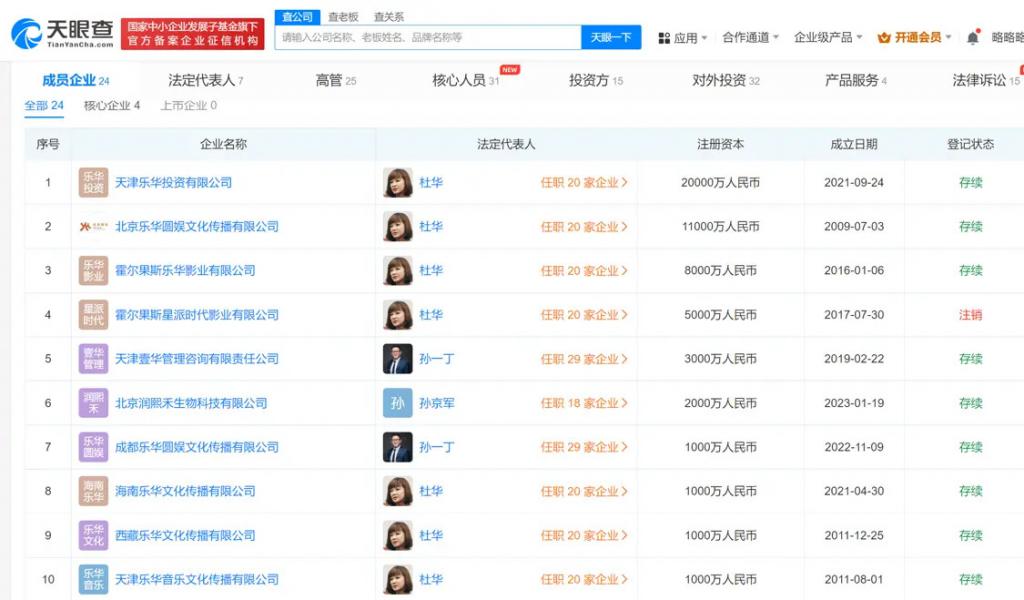The image size is (1024, 600).
Task: Open 天津乐华投资有限公司 link
Action: (174, 183)
